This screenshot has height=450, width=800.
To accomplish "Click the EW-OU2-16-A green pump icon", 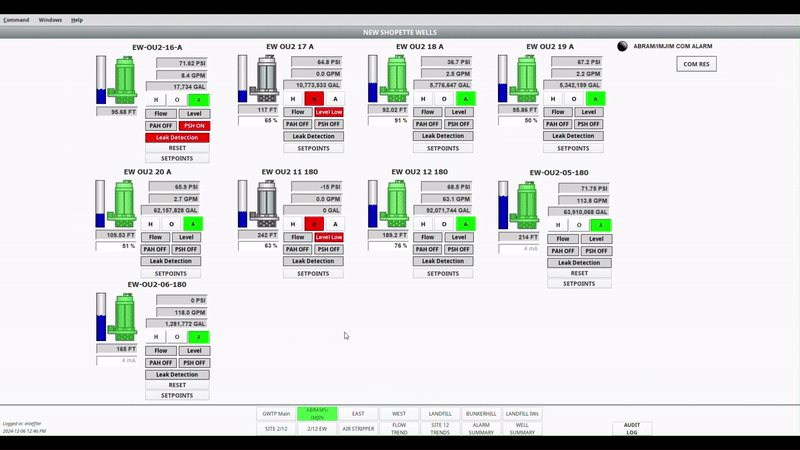I will tap(125, 79).
